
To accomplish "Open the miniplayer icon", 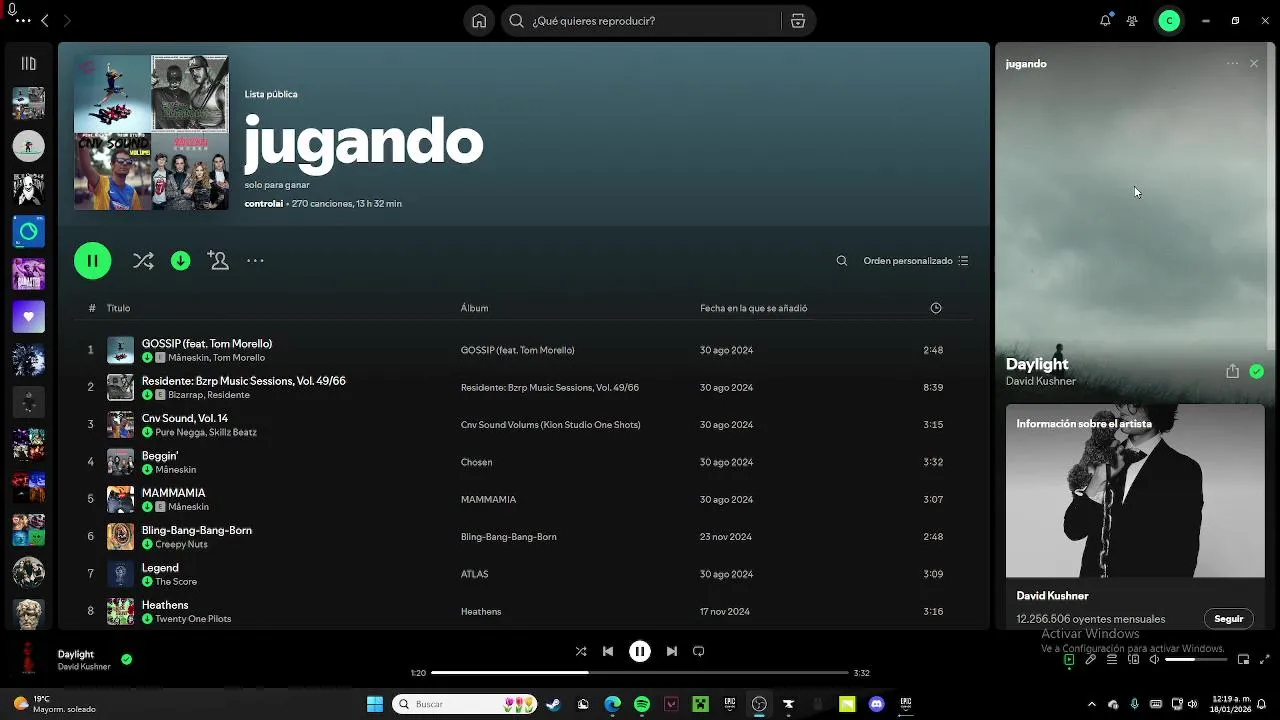I will point(1244,660).
